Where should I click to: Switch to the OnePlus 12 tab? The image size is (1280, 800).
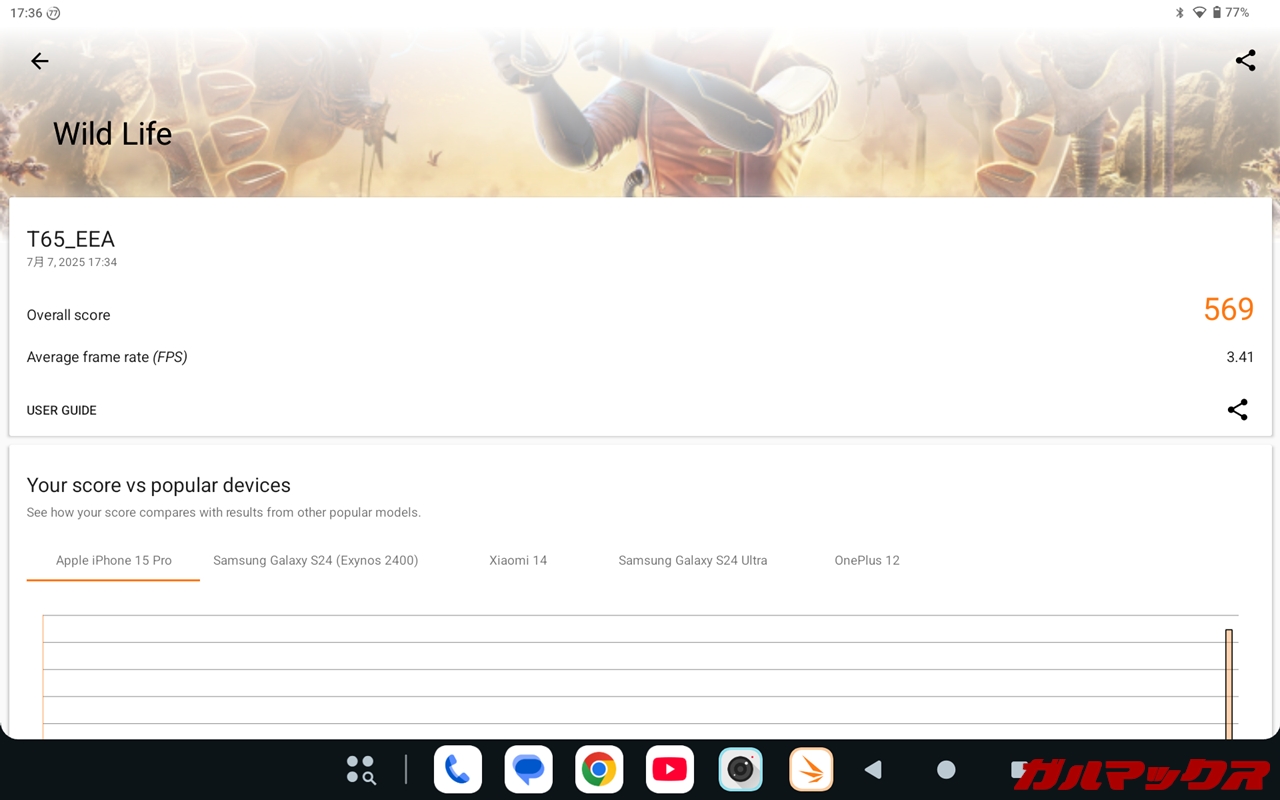867,561
